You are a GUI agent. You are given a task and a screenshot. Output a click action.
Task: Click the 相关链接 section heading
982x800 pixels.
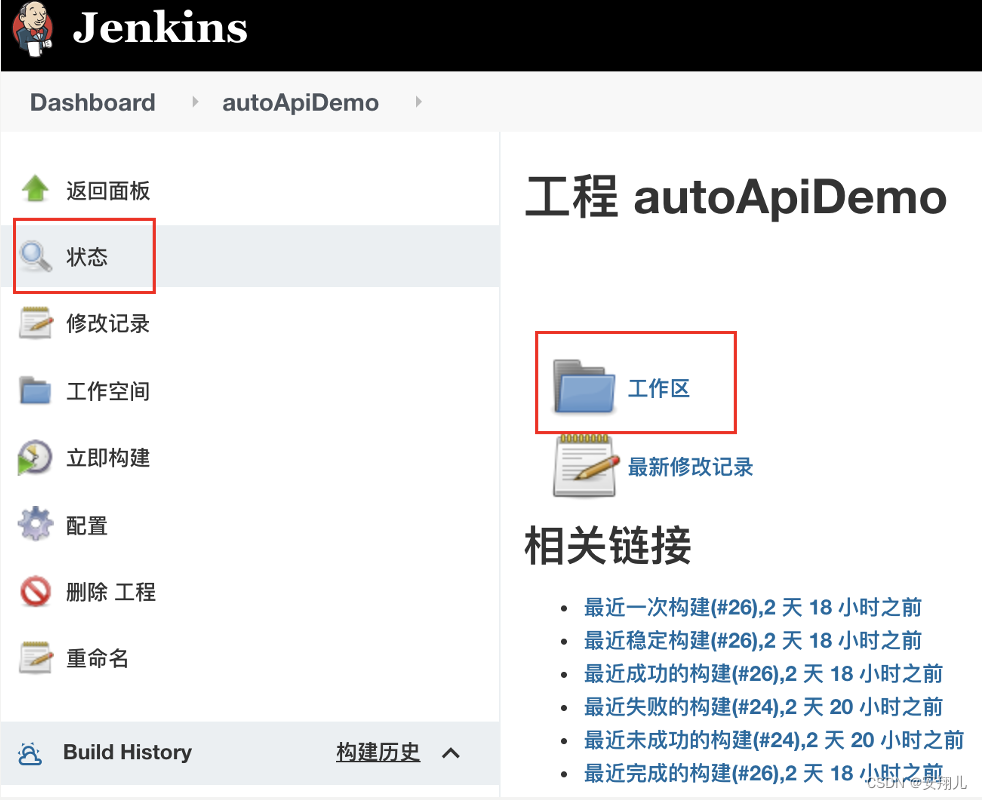point(608,545)
